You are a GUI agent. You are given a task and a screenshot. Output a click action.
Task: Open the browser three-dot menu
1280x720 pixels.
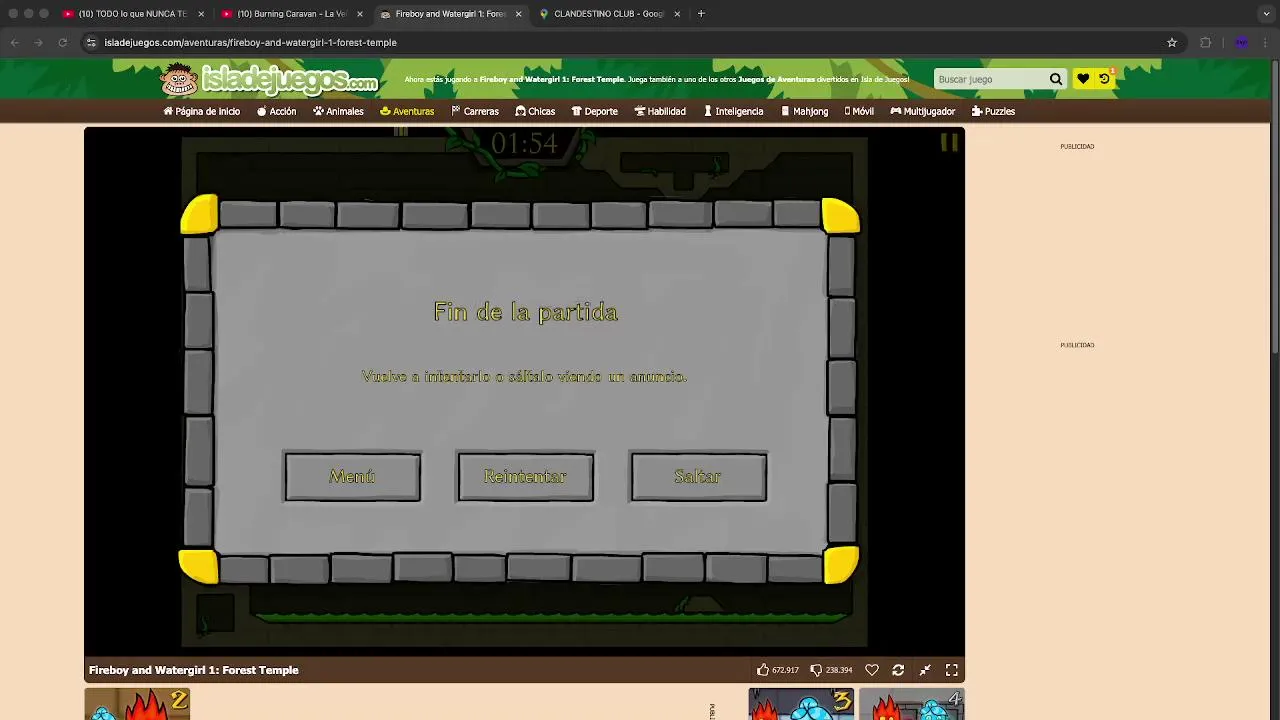point(1266,42)
